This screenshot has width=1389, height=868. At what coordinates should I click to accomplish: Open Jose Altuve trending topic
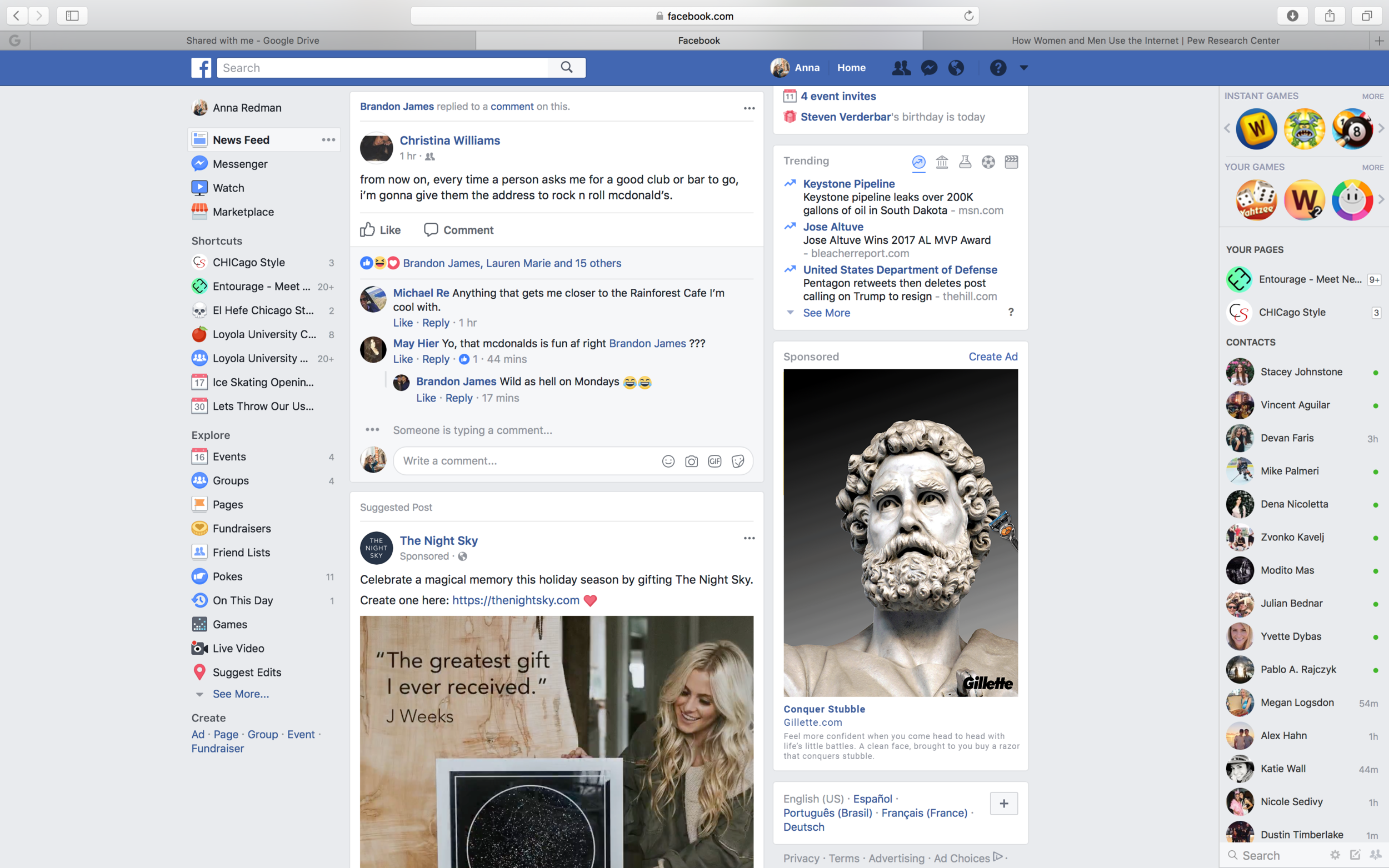[833, 227]
